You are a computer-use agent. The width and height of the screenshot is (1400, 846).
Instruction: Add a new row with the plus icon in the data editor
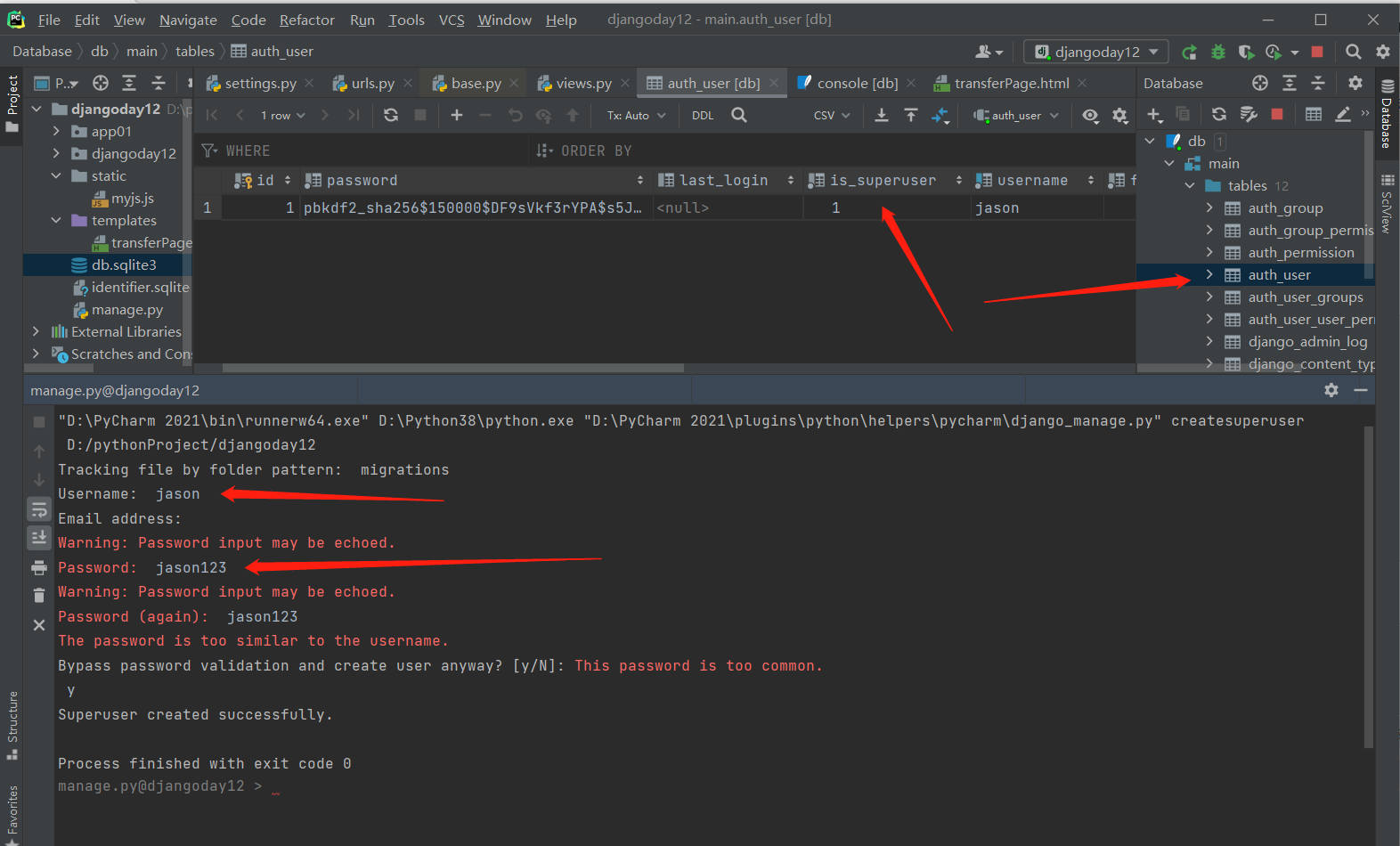pos(457,115)
